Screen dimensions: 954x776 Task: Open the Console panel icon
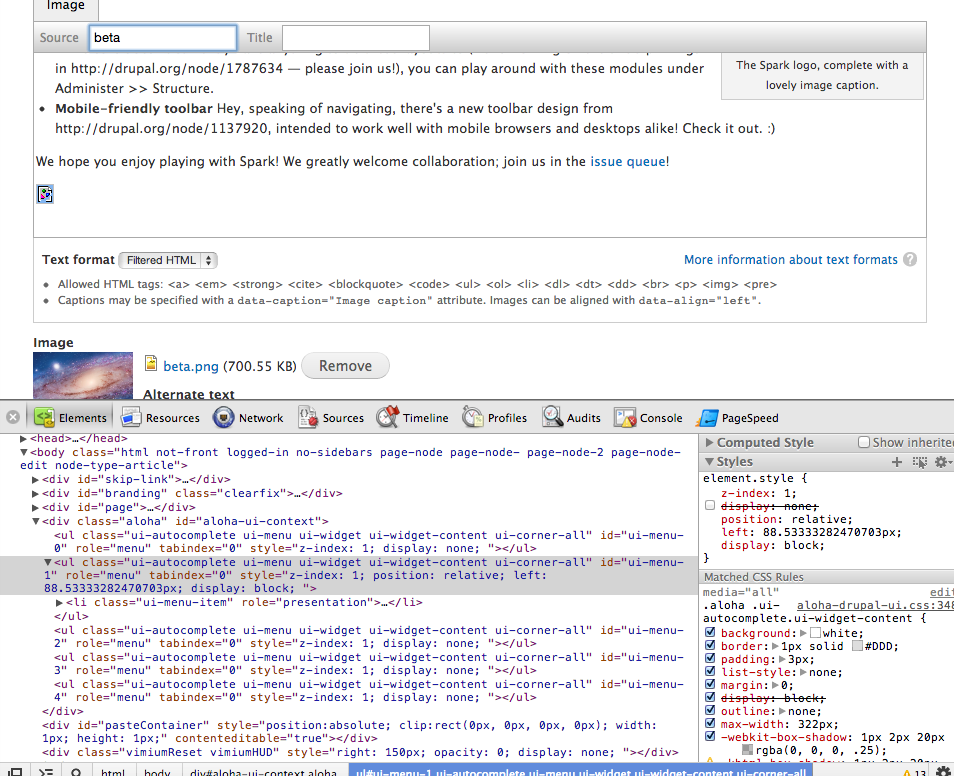[x=625, y=418]
